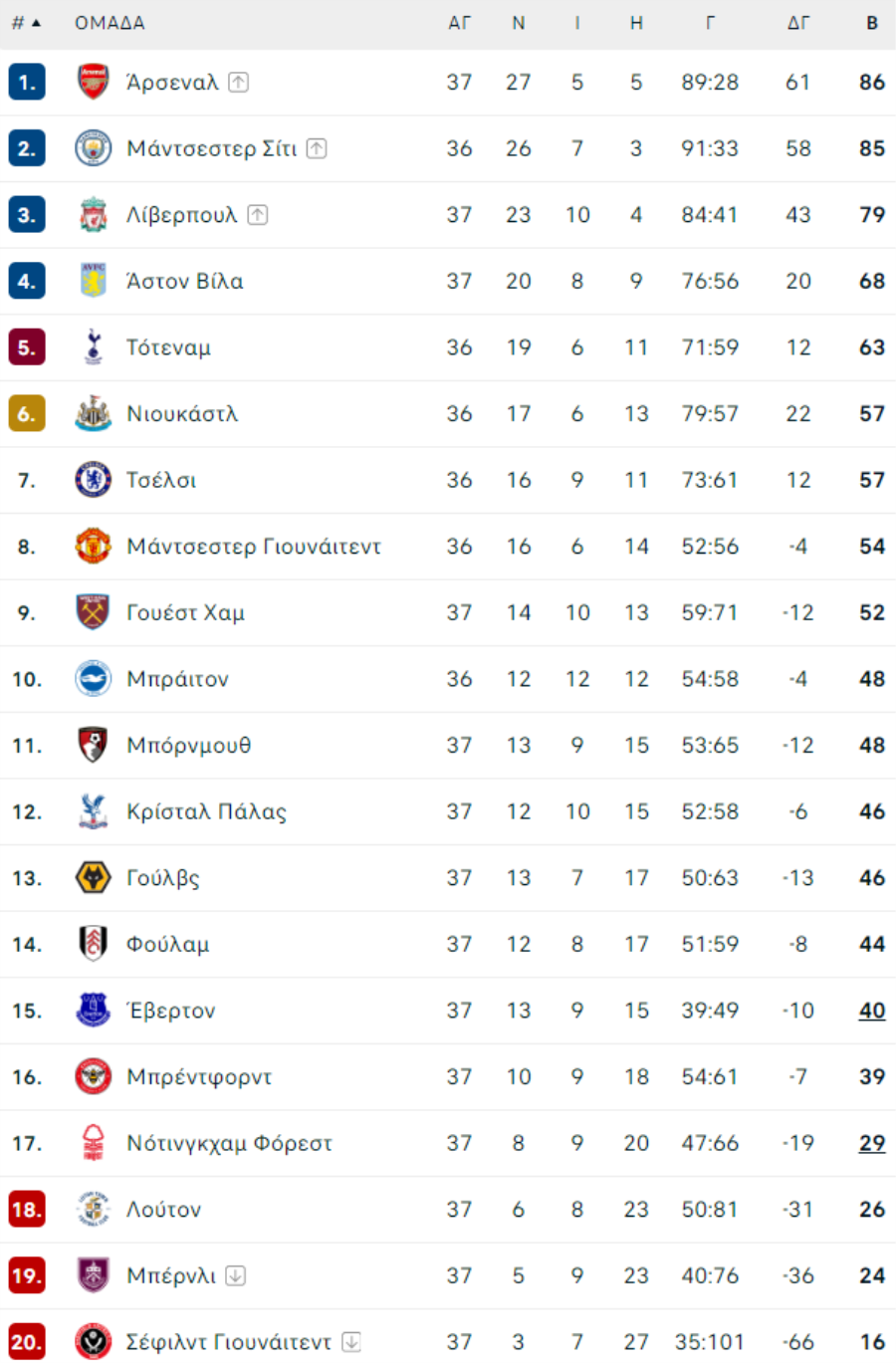Sort standings by the ΑΓ column header
The width and height of the screenshot is (896, 1363).
pos(459,23)
